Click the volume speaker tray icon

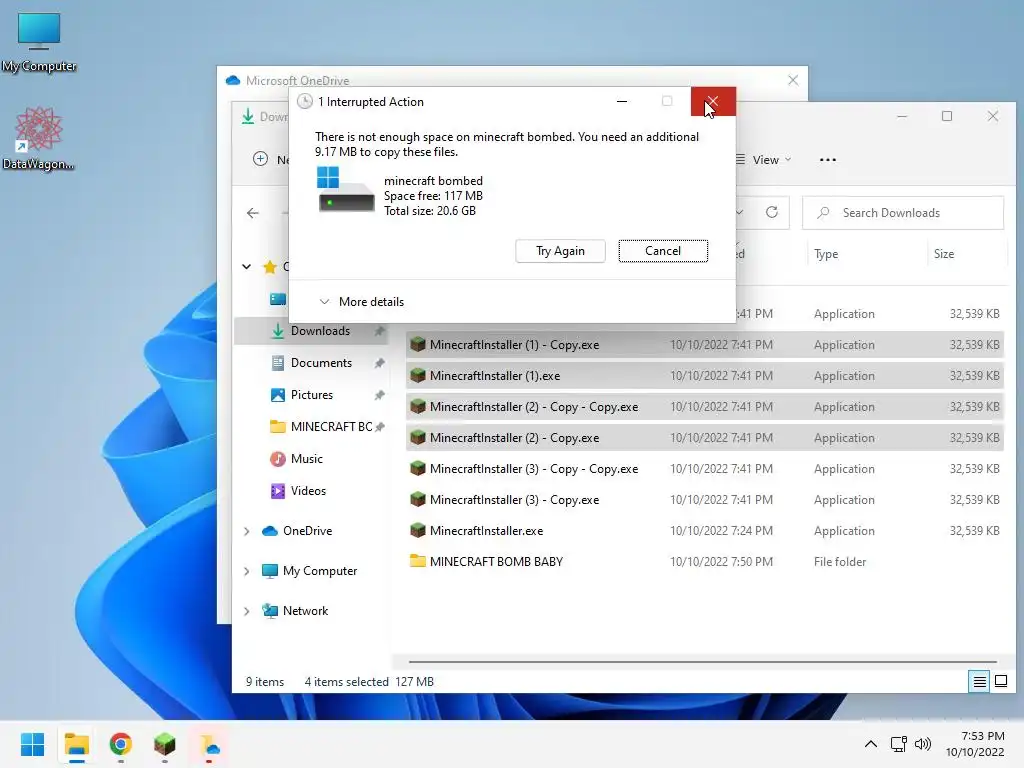(x=923, y=744)
